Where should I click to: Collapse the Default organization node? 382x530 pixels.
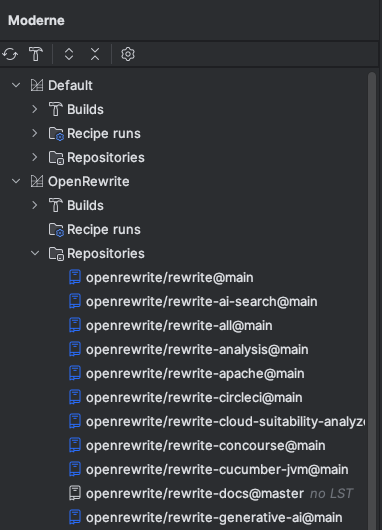click(16, 85)
